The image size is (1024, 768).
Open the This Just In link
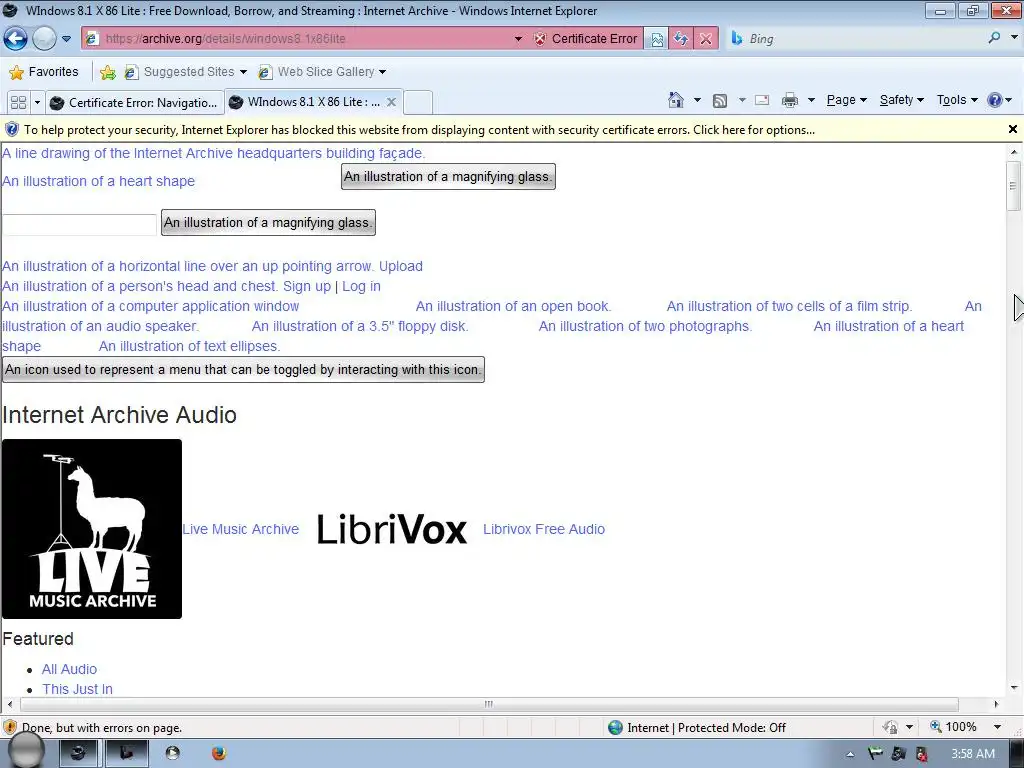pos(77,689)
